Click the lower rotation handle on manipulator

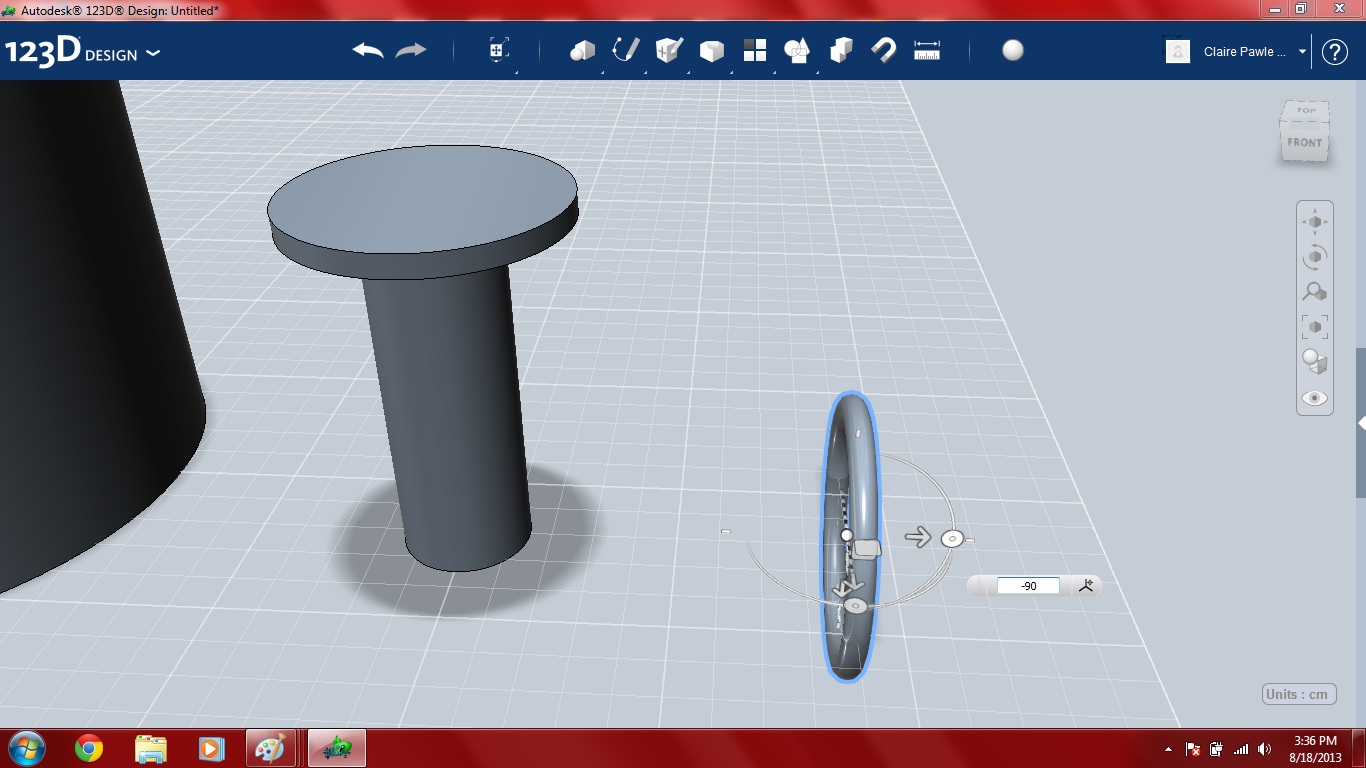tap(854, 606)
